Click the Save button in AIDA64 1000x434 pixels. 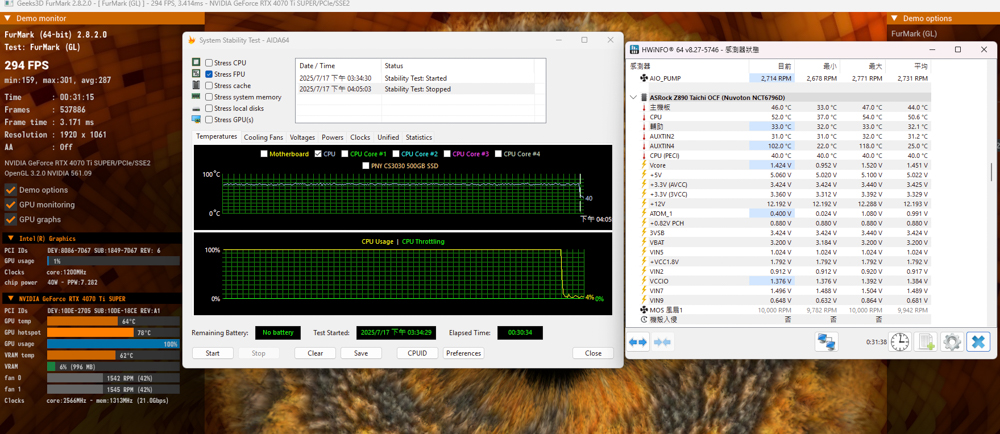[x=361, y=353]
